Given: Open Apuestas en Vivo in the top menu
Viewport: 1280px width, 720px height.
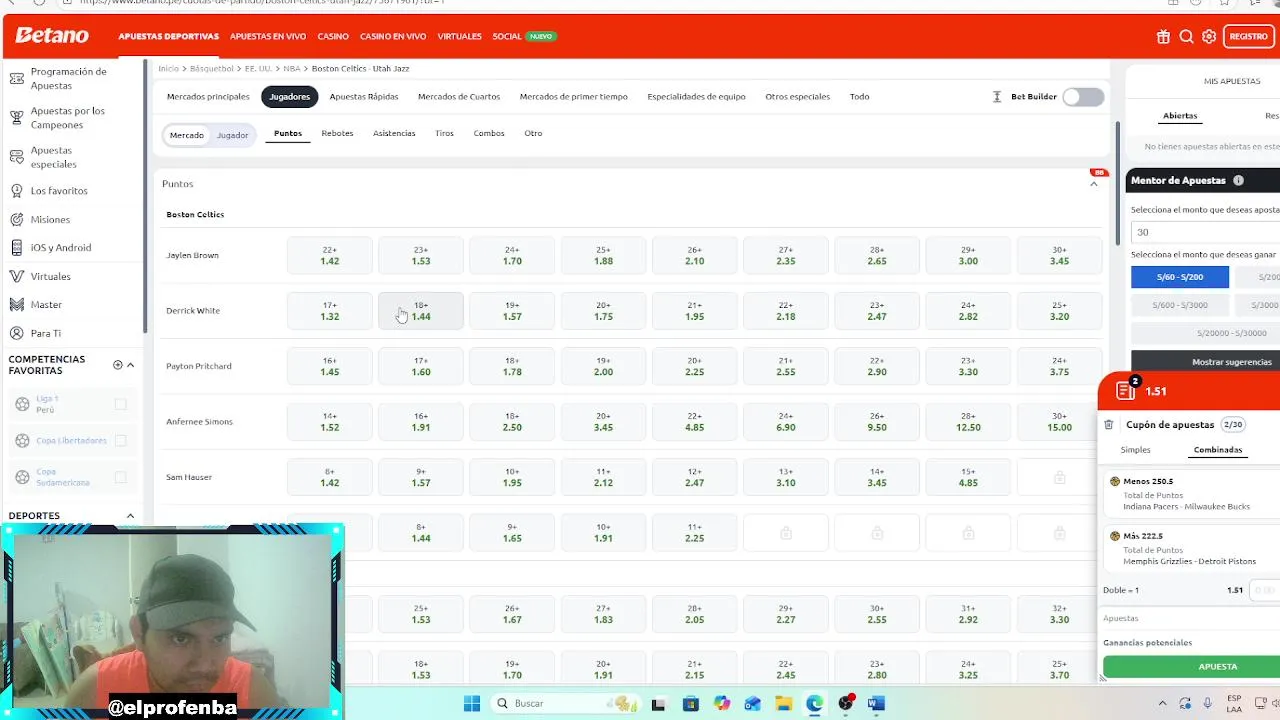Looking at the screenshot, I should pos(268,36).
